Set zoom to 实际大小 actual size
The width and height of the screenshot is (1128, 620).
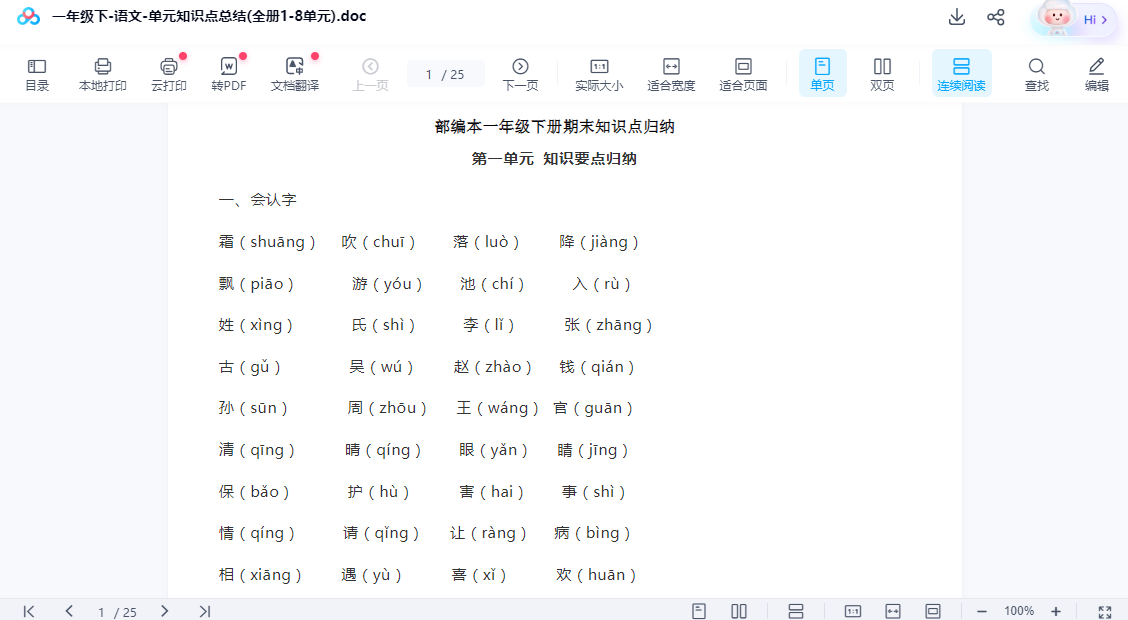pyautogui.click(x=599, y=74)
